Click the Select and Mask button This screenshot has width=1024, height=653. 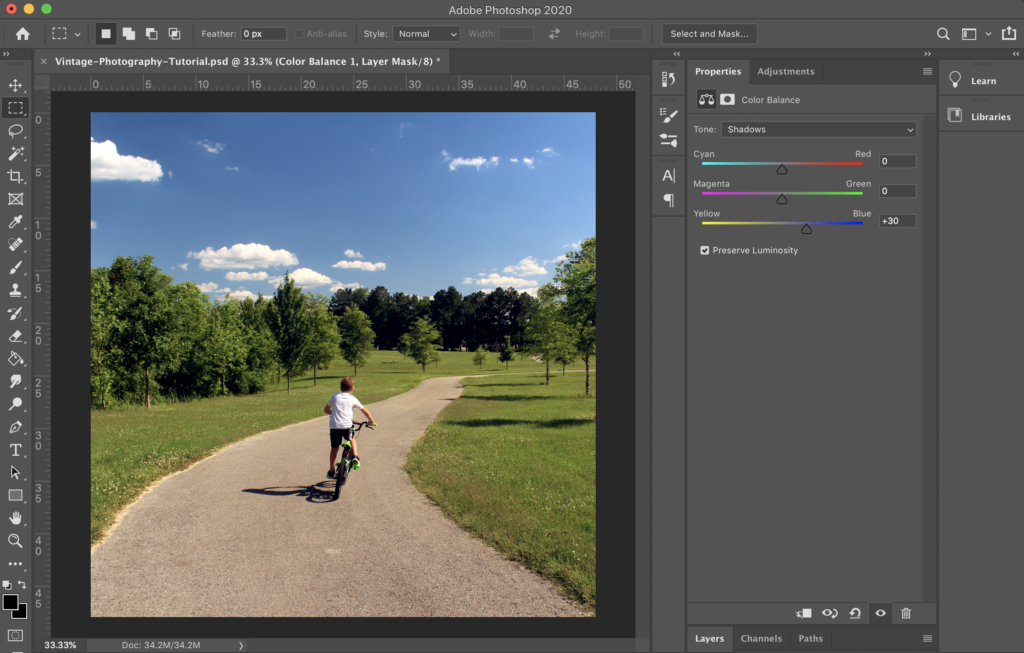pos(709,34)
